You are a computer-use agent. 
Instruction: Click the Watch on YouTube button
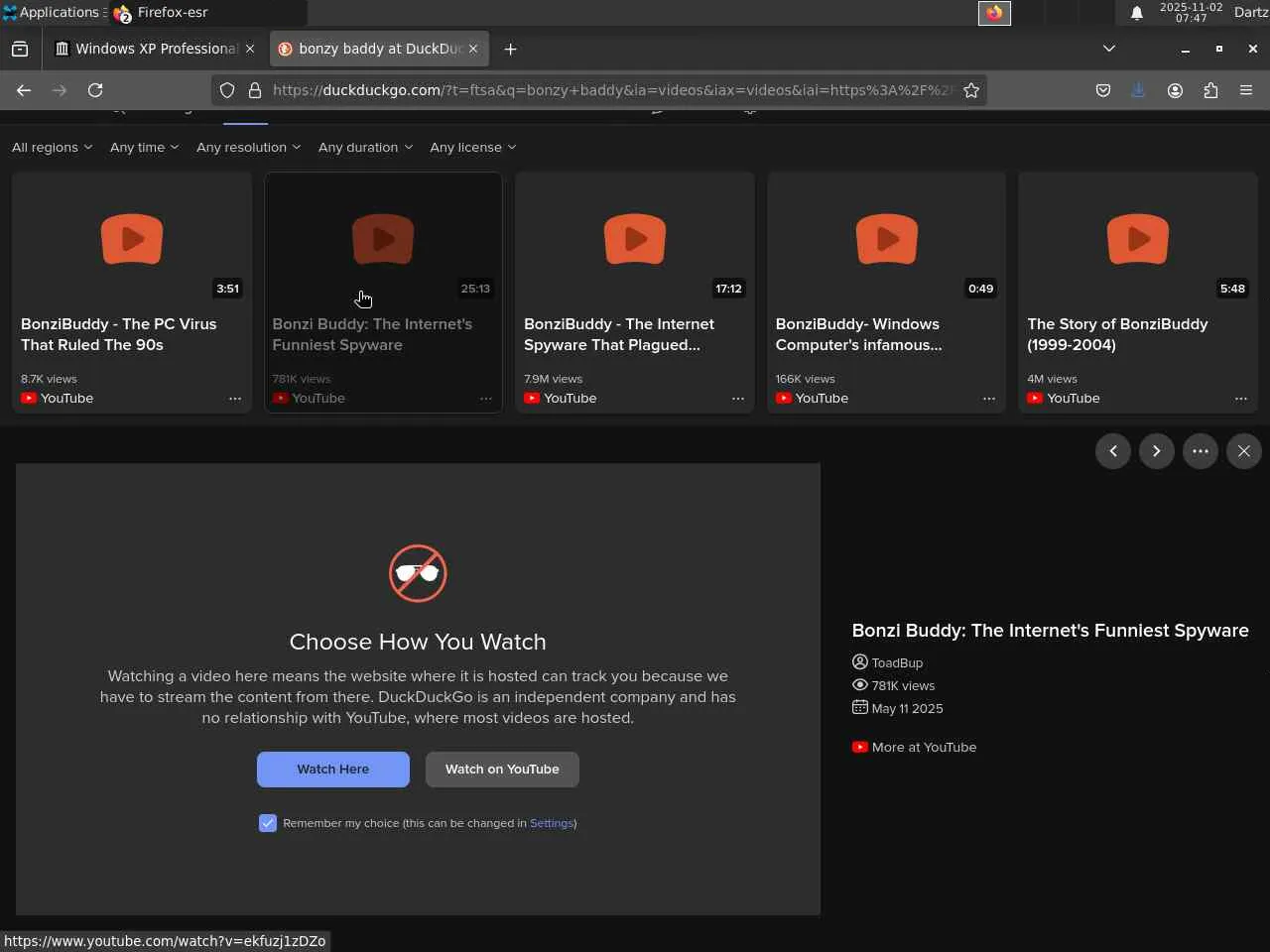point(502,770)
